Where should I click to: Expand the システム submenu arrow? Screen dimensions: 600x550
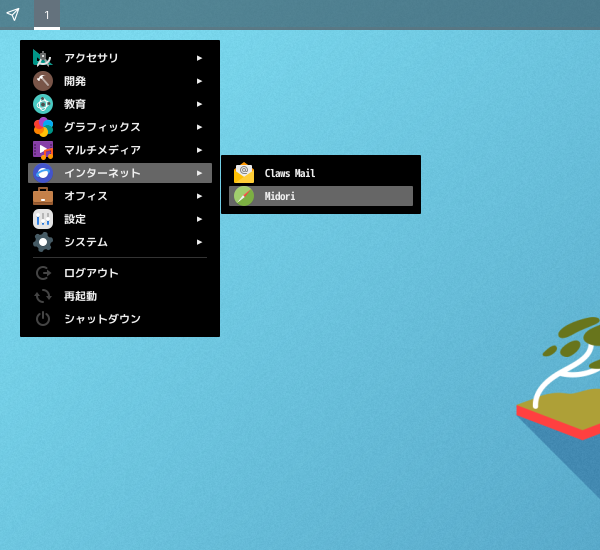pyautogui.click(x=199, y=242)
